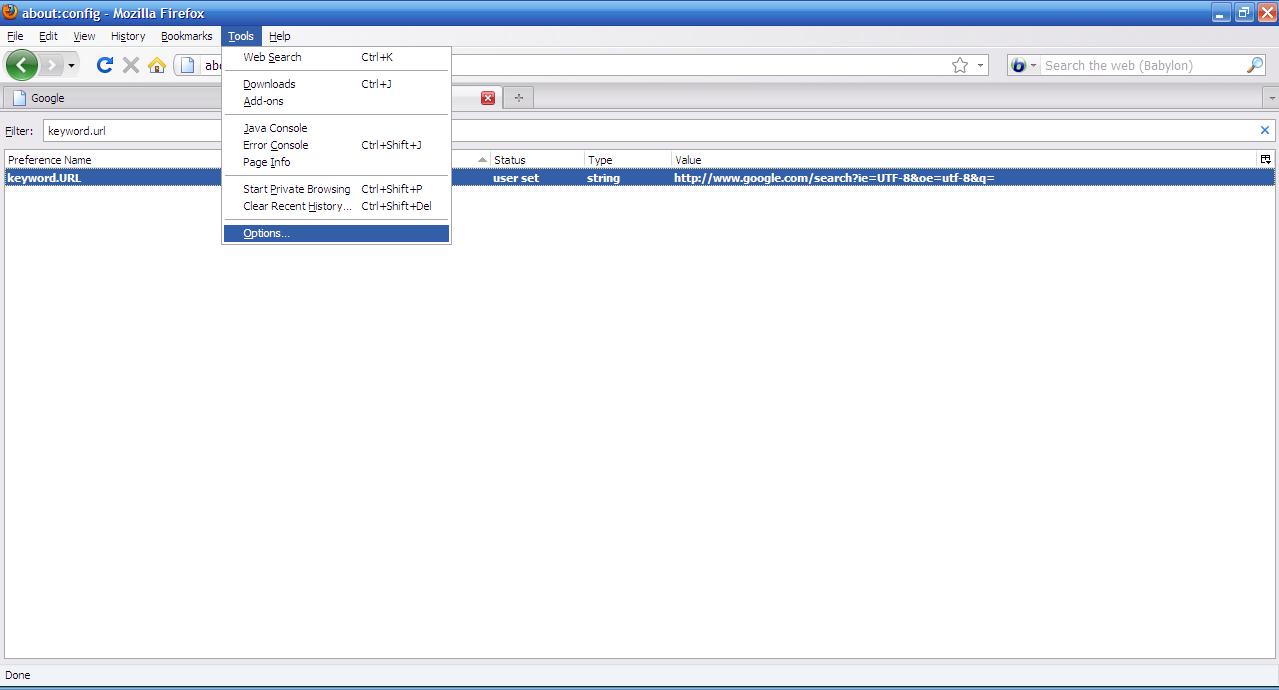Viewport: 1279px width, 690px height.
Task: Select Options from the Tools menu
Action: click(266, 233)
